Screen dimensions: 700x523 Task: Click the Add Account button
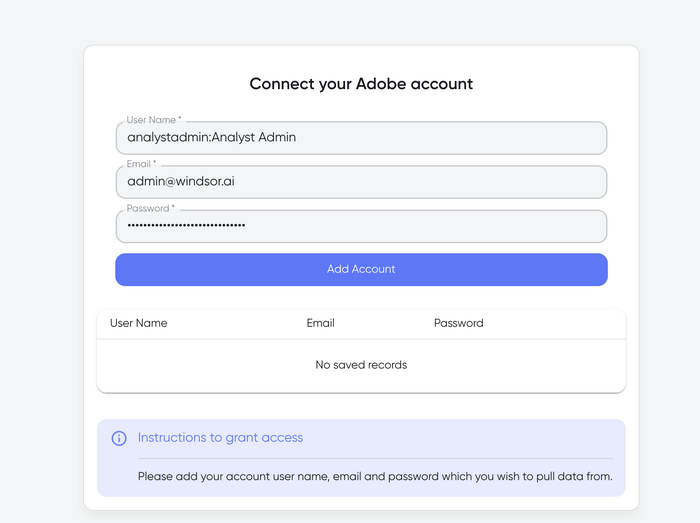point(361,270)
